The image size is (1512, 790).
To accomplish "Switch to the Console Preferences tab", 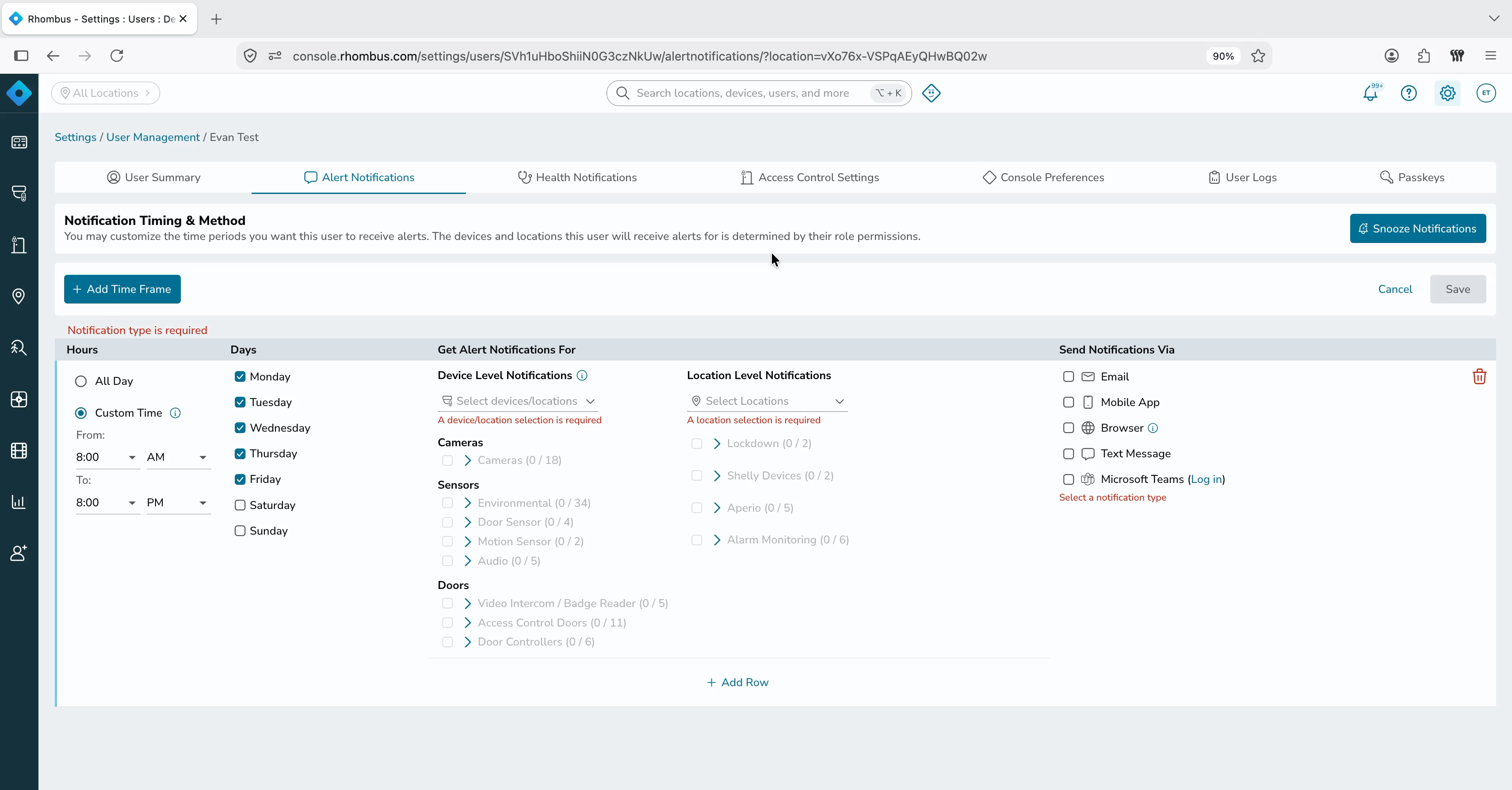I will 1043,178.
